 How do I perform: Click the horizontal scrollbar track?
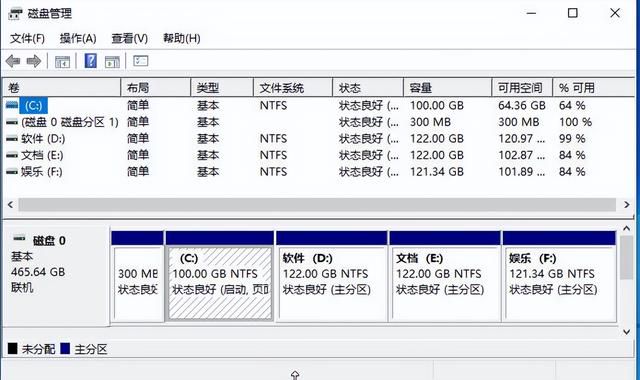[x=317, y=204]
